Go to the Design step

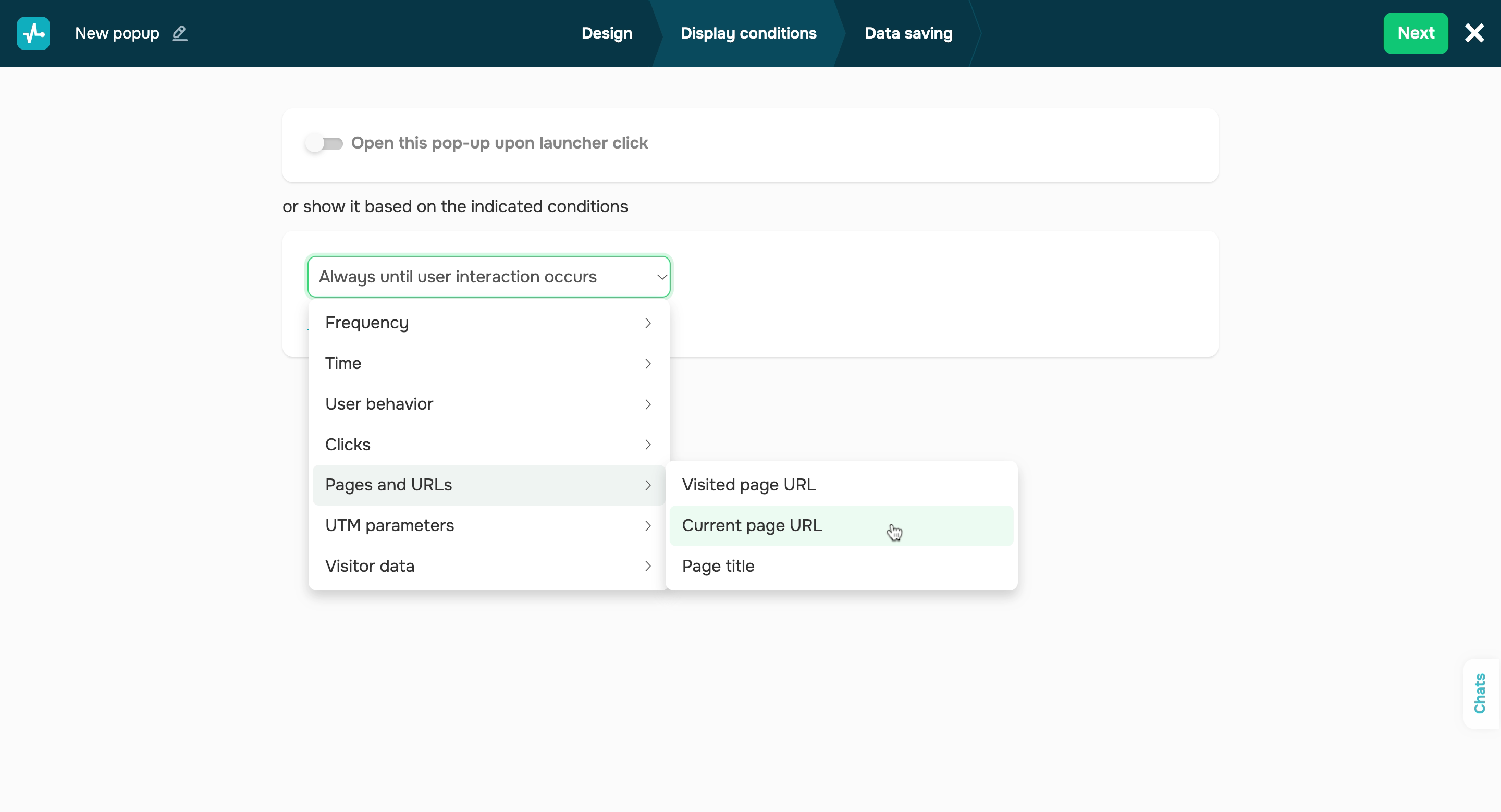coord(607,33)
